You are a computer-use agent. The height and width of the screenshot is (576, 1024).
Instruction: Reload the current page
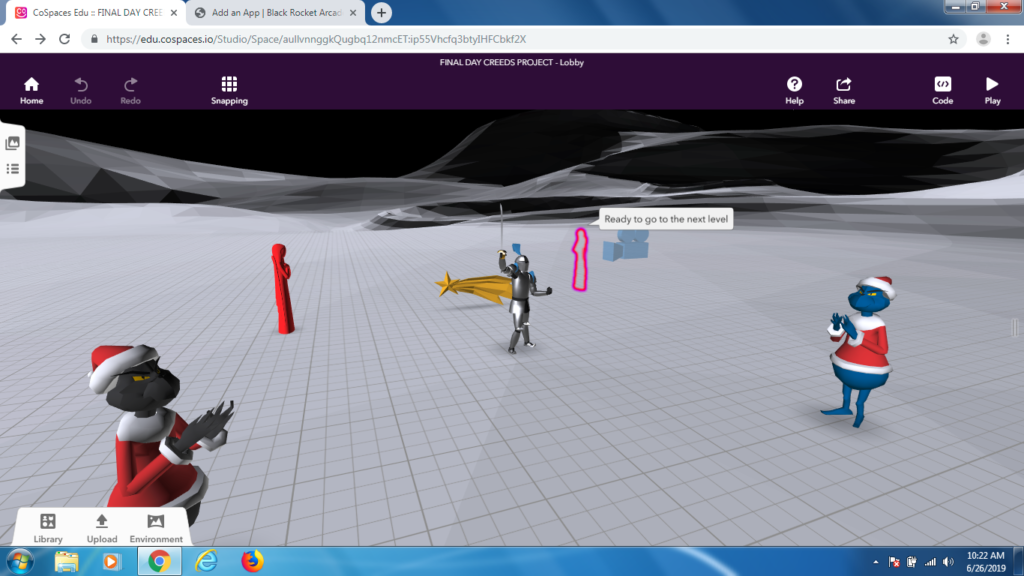pyautogui.click(x=64, y=39)
